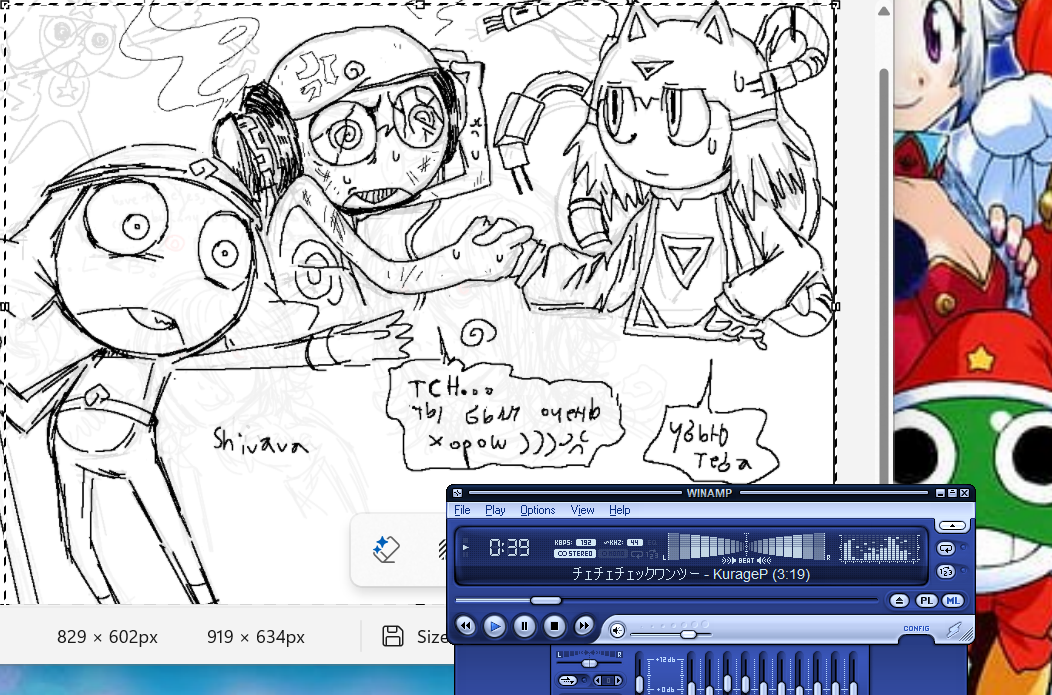The width and height of the screenshot is (1052, 695).
Task: Toggle the shuffle 123 button
Action: (x=945, y=571)
